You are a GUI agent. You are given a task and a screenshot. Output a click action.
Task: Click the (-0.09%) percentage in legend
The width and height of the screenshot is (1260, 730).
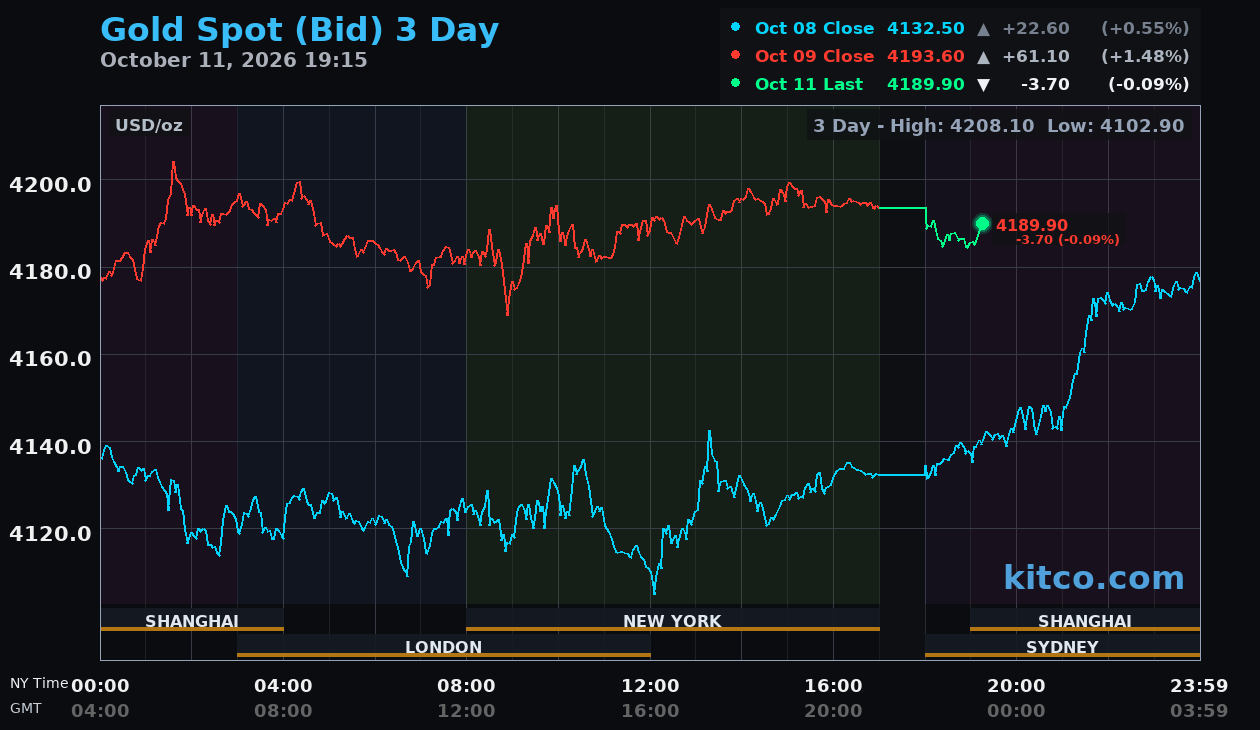[1148, 85]
